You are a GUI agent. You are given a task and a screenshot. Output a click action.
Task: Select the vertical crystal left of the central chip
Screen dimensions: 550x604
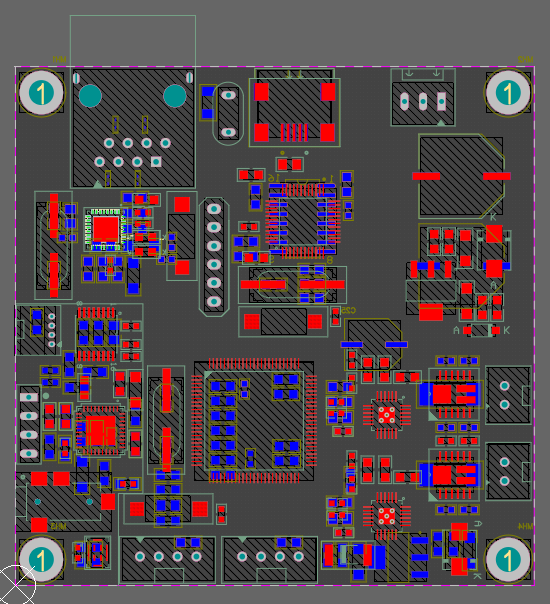click(x=166, y=420)
